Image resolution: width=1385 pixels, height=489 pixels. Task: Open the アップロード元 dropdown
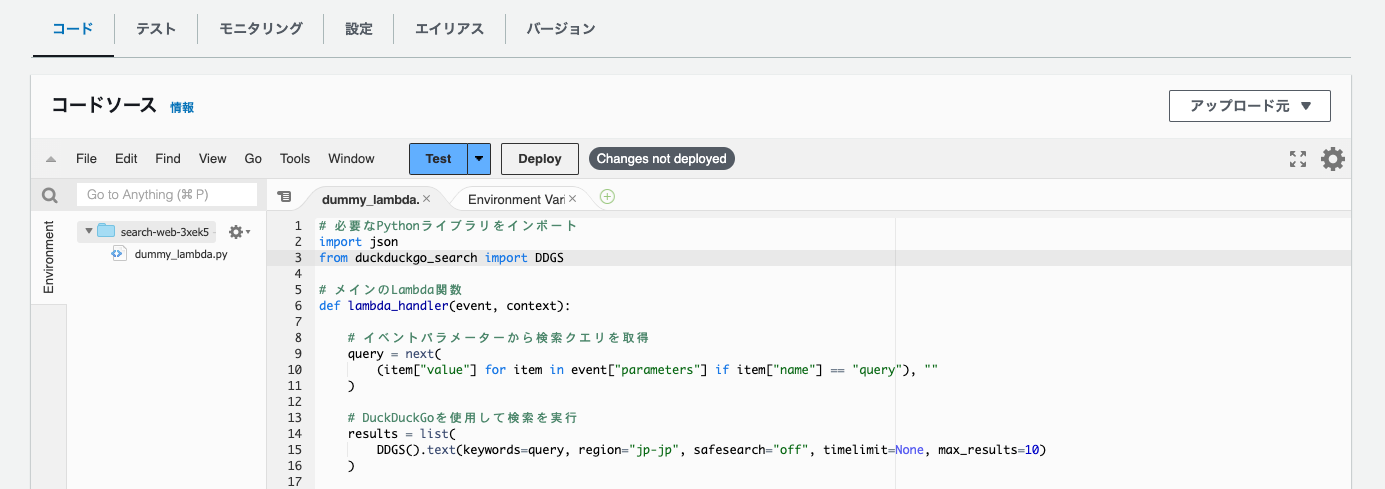1250,106
